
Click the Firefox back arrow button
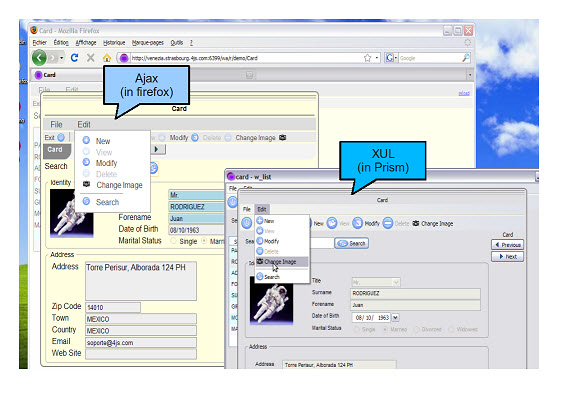(x=39, y=58)
